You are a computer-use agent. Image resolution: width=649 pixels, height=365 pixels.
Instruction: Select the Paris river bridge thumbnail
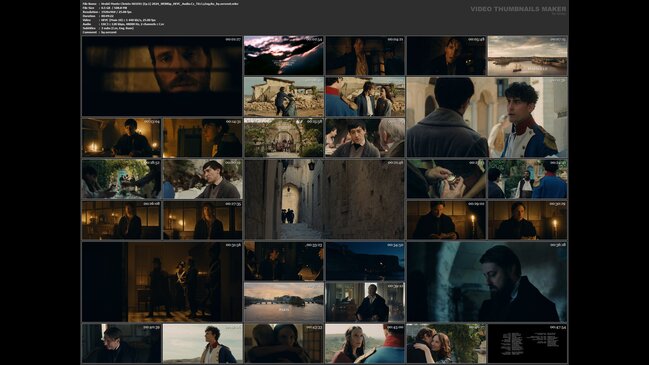[284, 302]
